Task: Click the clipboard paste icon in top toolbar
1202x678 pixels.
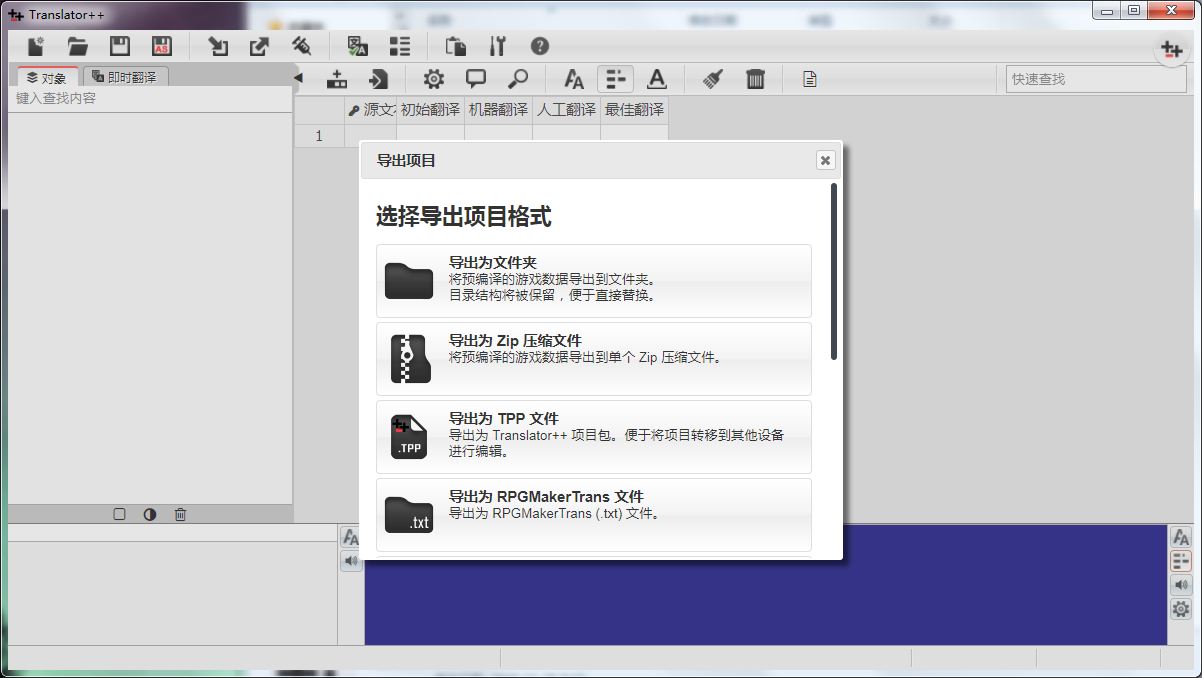Action: point(456,46)
